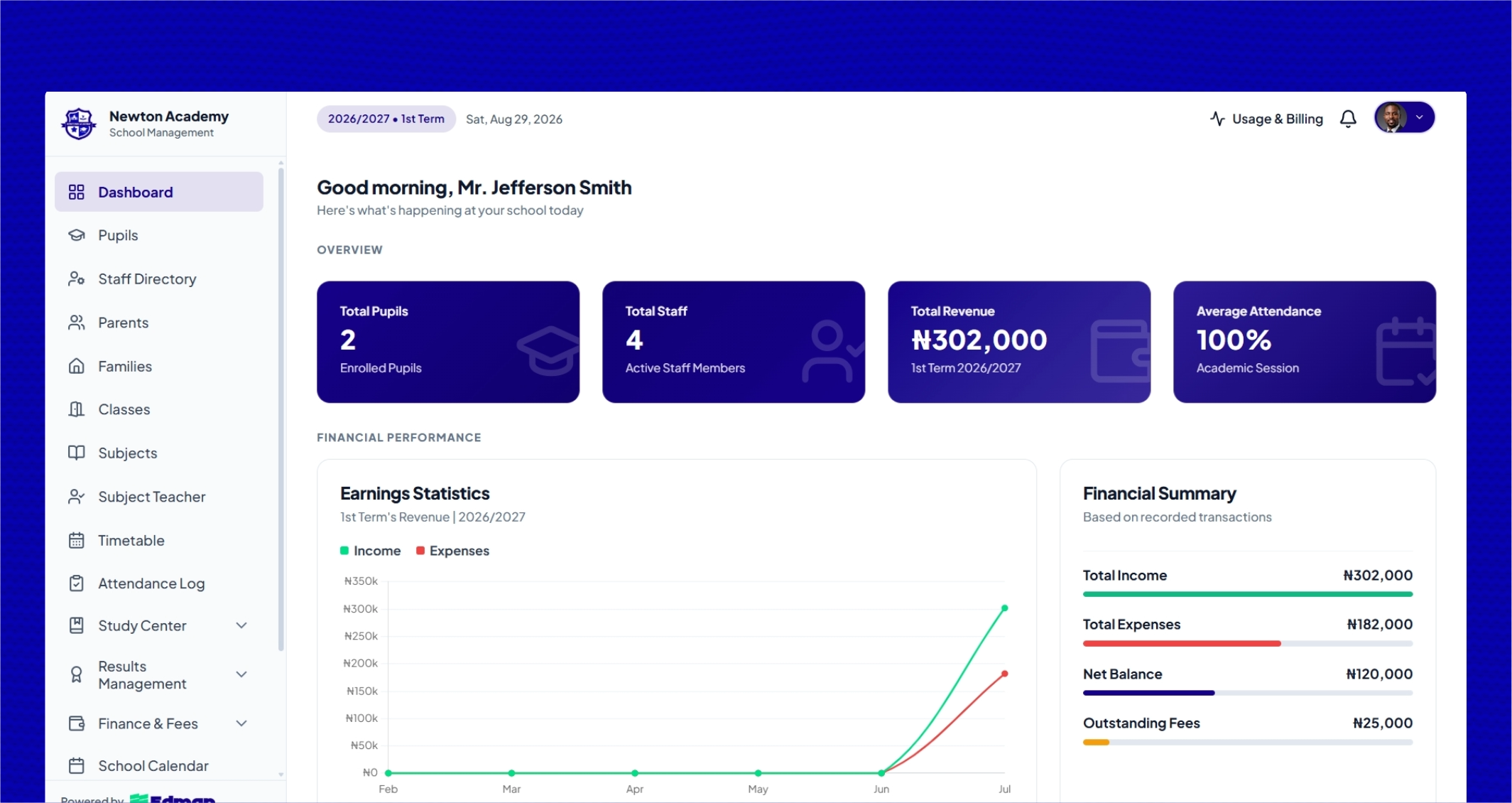Go to Dashboard in the sidebar

(x=159, y=192)
